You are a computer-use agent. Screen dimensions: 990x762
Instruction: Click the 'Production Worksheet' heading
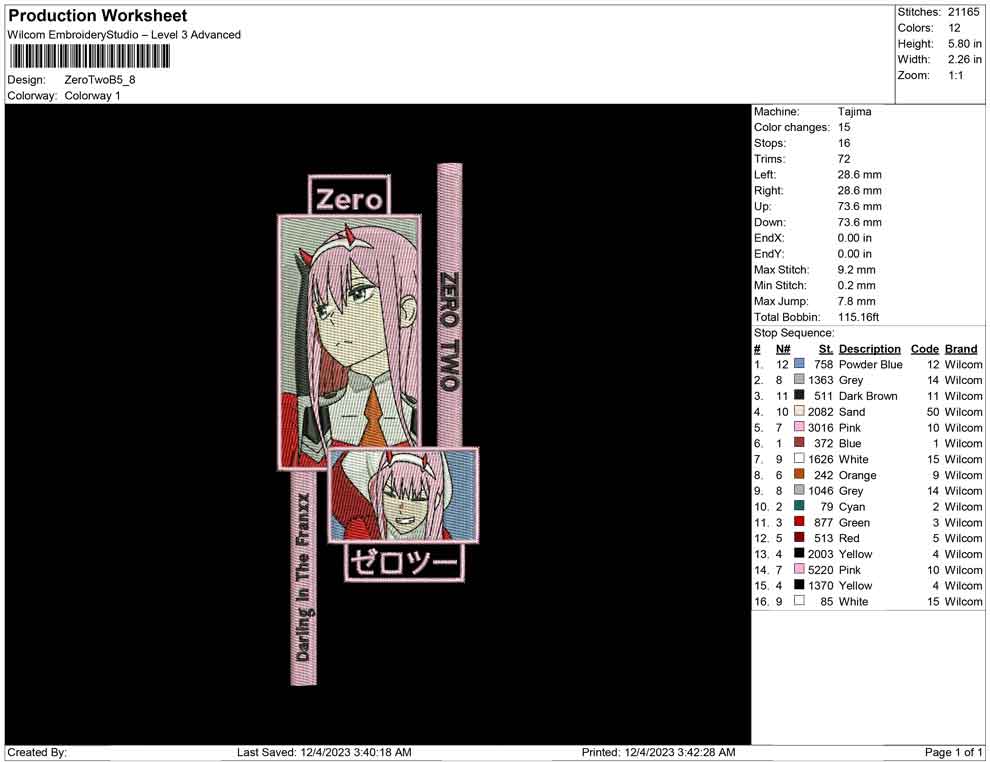click(x=98, y=16)
